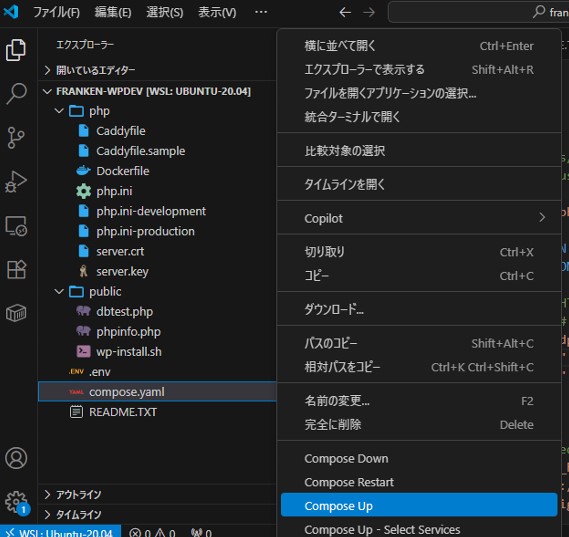Open the 編集(E) menu

pos(113,12)
